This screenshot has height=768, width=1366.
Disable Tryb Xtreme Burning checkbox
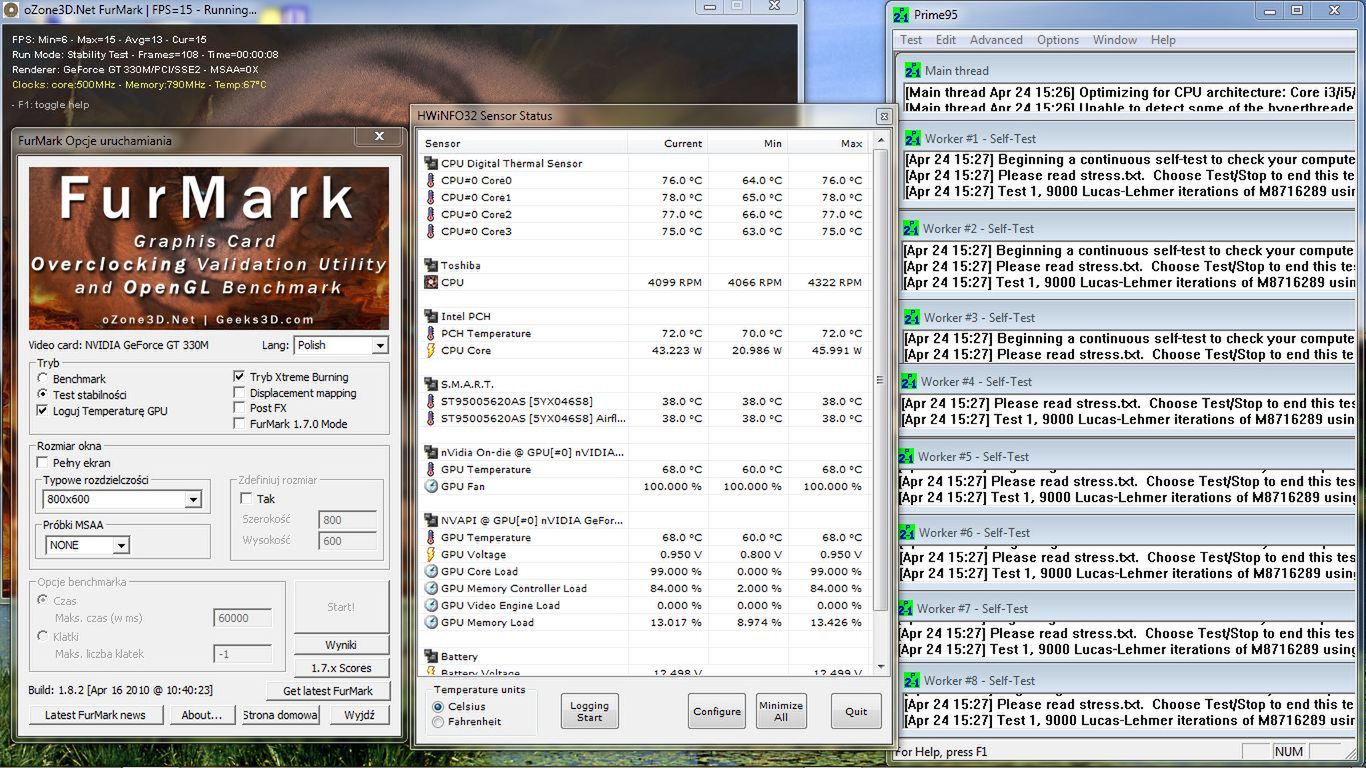click(x=239, y=377)
